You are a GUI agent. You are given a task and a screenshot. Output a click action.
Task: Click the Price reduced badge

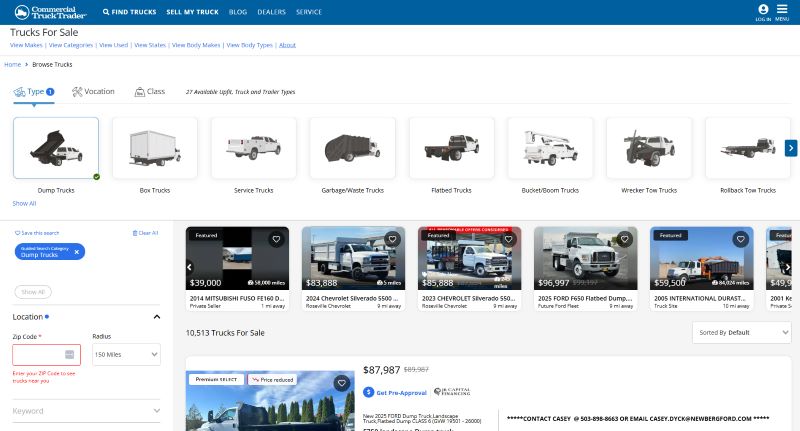coord(272,380)
